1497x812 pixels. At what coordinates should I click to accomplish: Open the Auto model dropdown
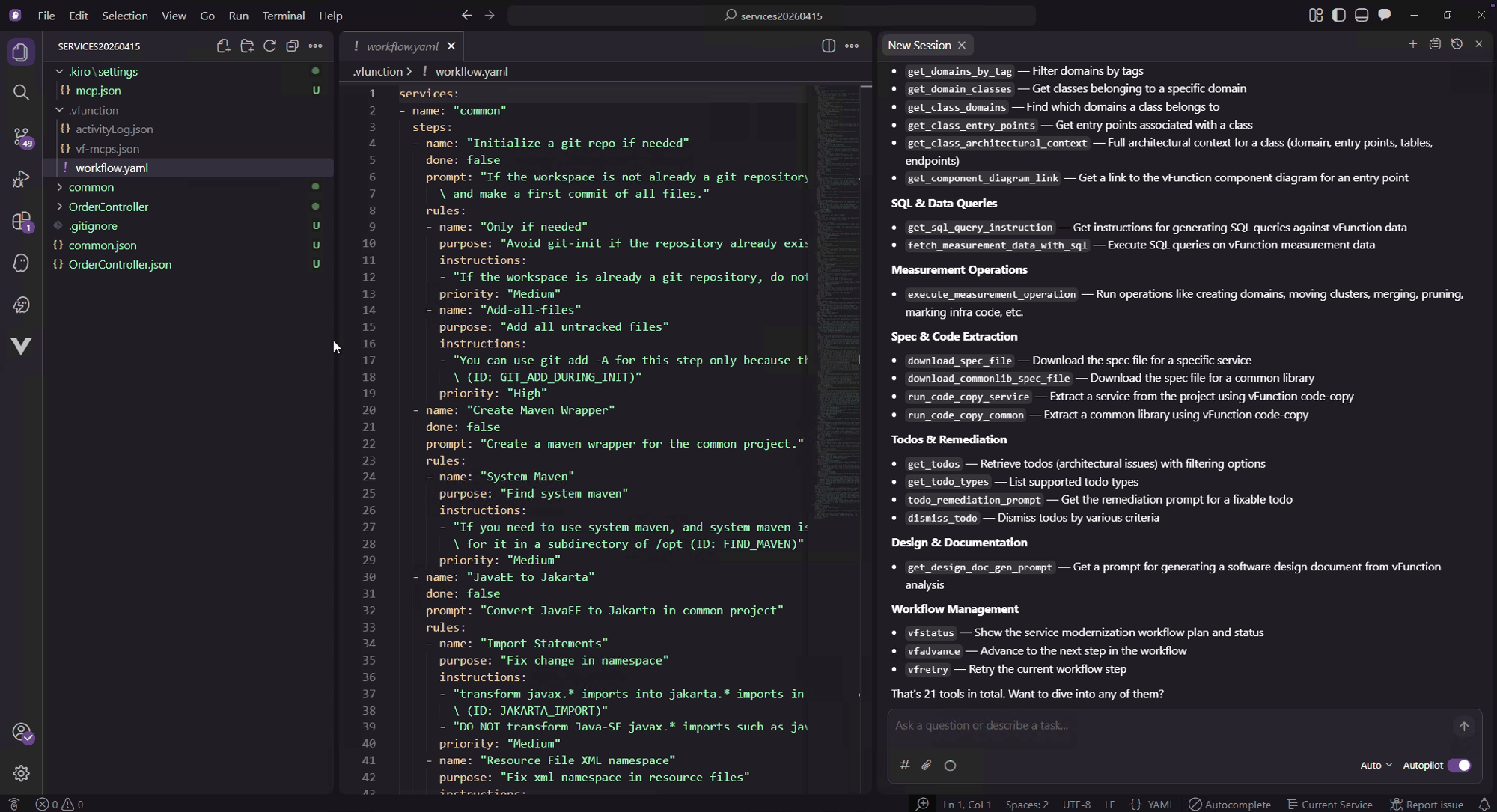click(1376, 765)
